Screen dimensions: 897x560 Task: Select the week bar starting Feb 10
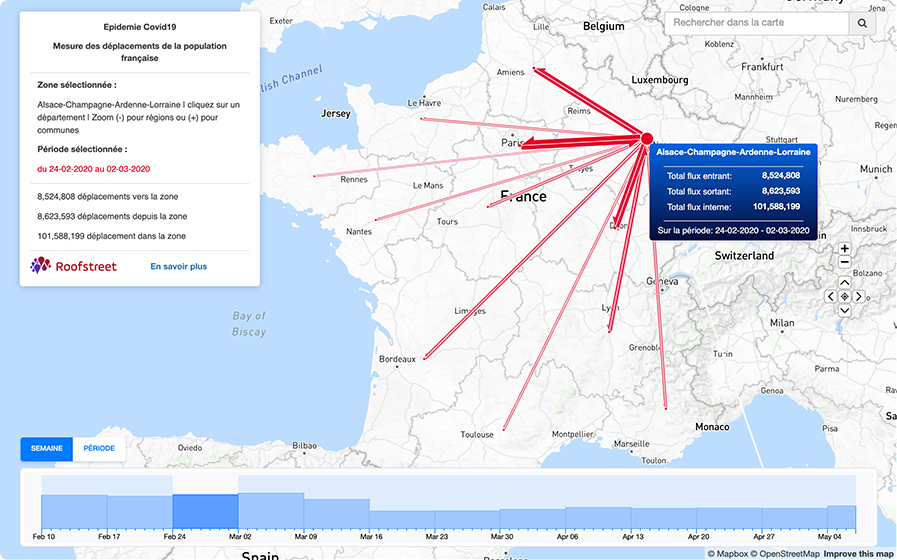74,512
